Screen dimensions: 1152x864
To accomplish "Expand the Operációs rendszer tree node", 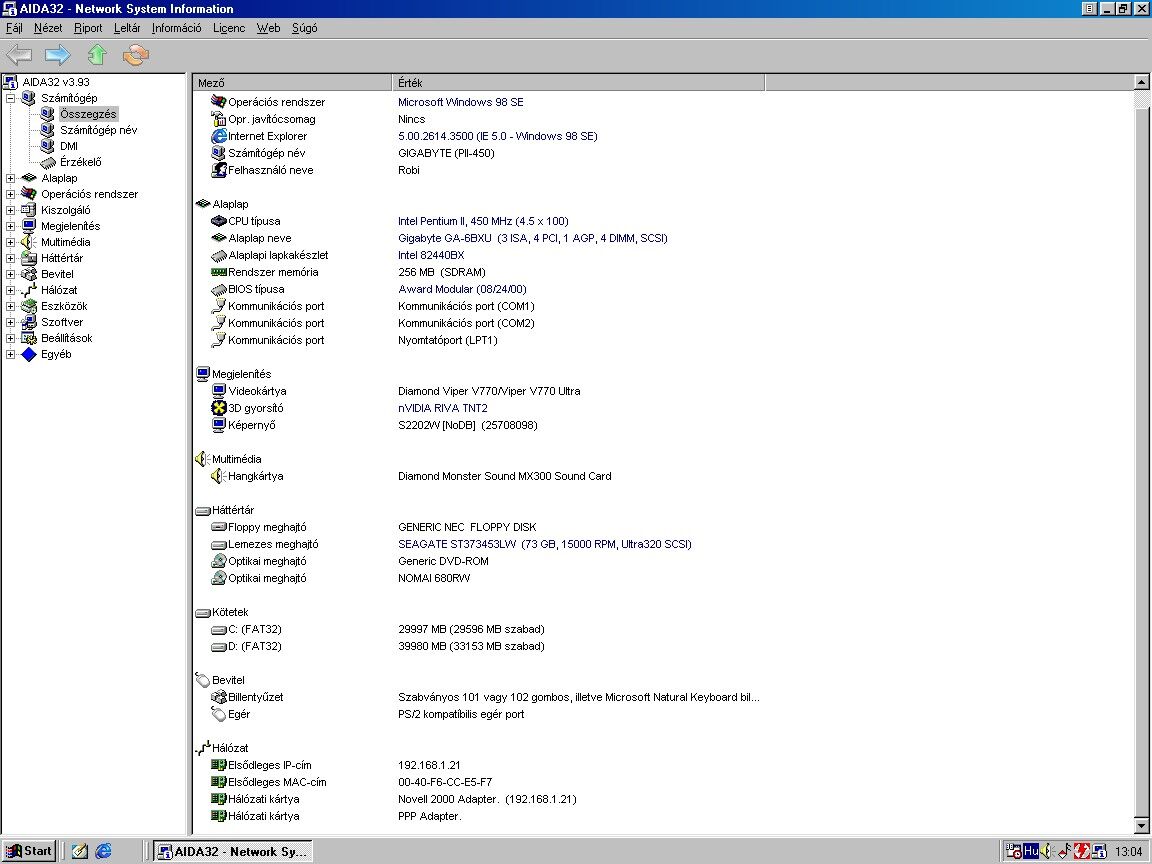I will tap(10, 195).
